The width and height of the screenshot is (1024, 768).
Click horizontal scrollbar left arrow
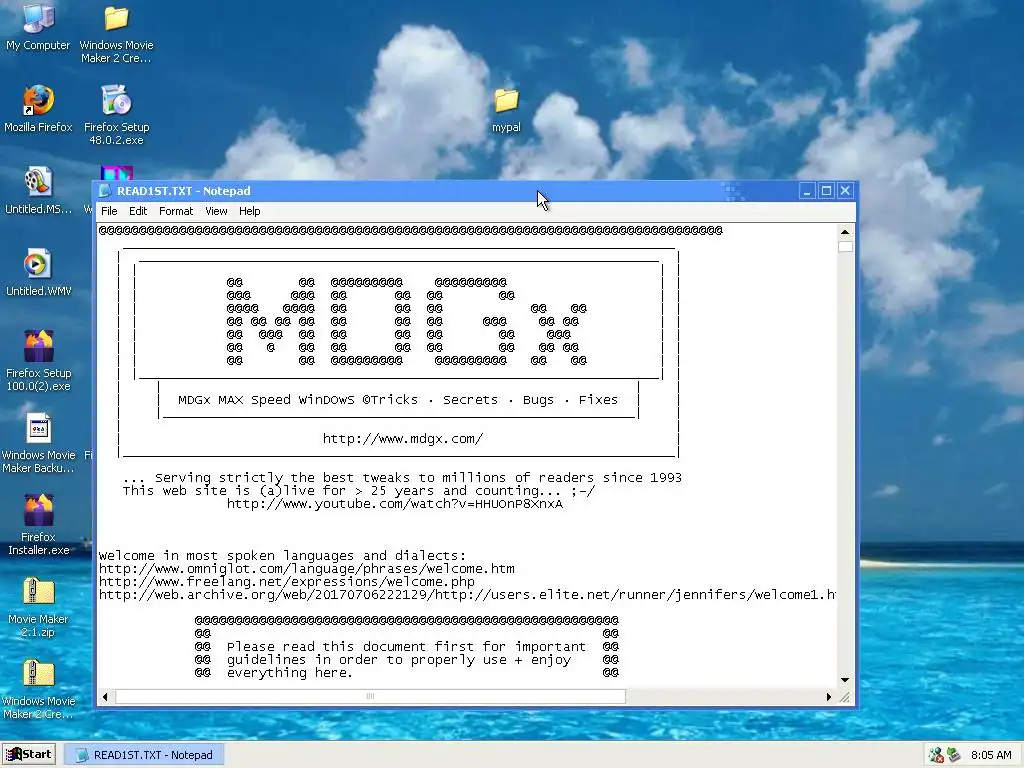tap(105, 697)
